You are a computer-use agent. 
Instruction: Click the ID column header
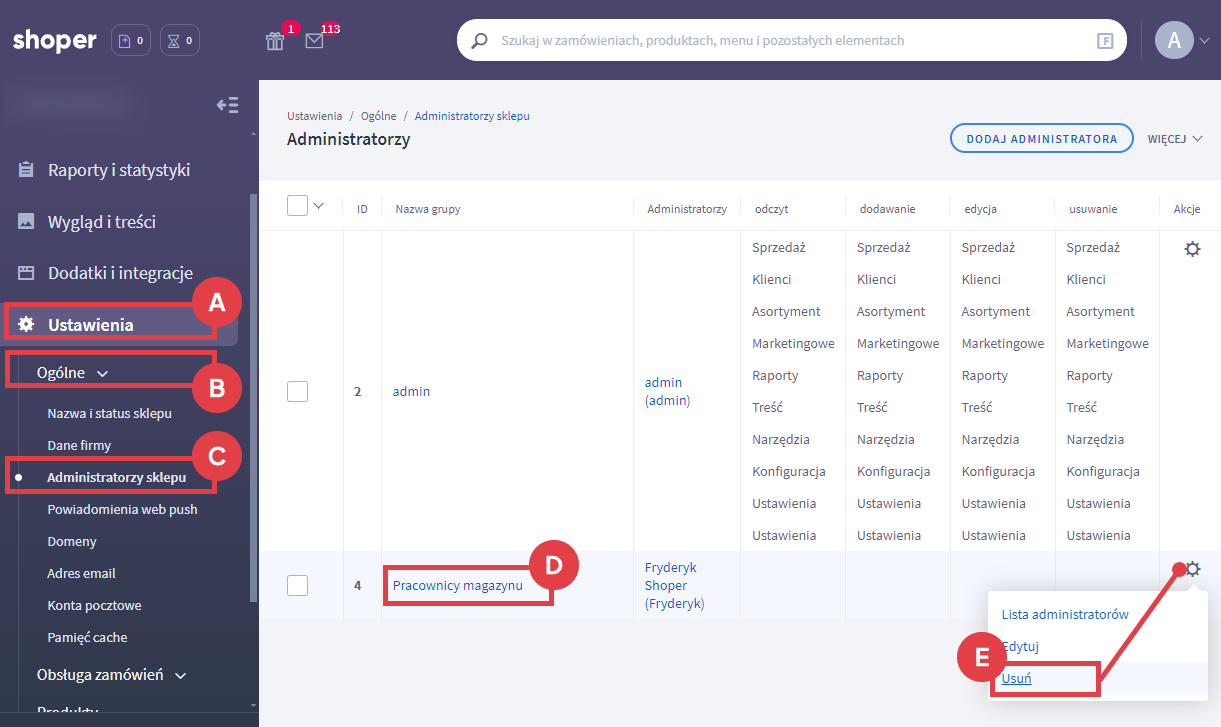pyautogui.click(x=362, y=209)
